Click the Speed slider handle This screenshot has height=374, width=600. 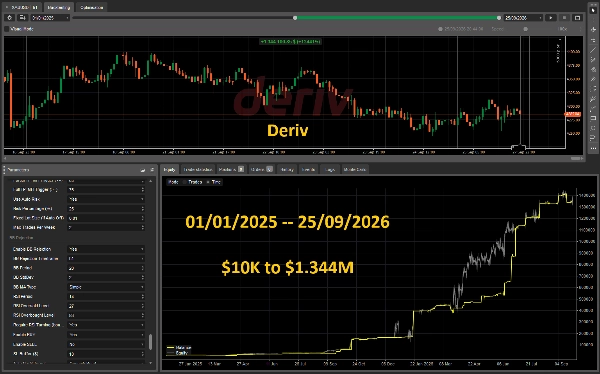(x=525, y=29)
